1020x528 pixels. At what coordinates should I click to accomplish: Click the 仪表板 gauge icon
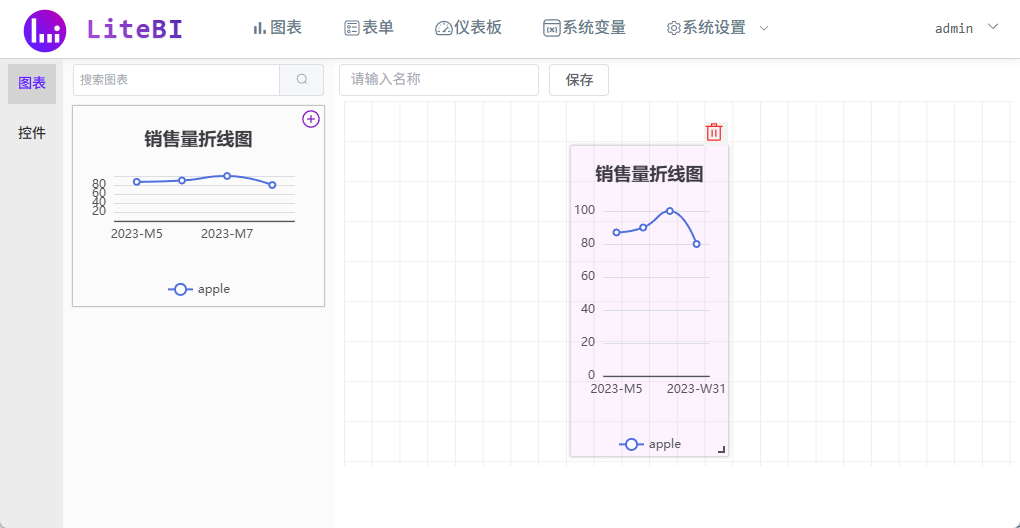(444, 29)
